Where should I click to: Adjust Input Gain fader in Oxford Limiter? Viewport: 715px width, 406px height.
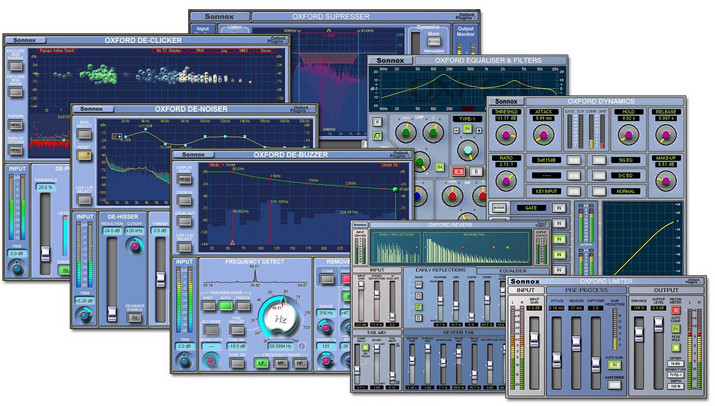coord(534,339)
